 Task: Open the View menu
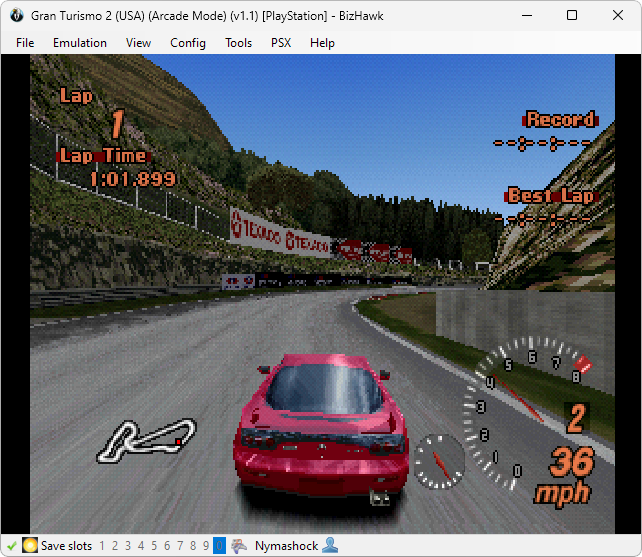coord(138,43)
